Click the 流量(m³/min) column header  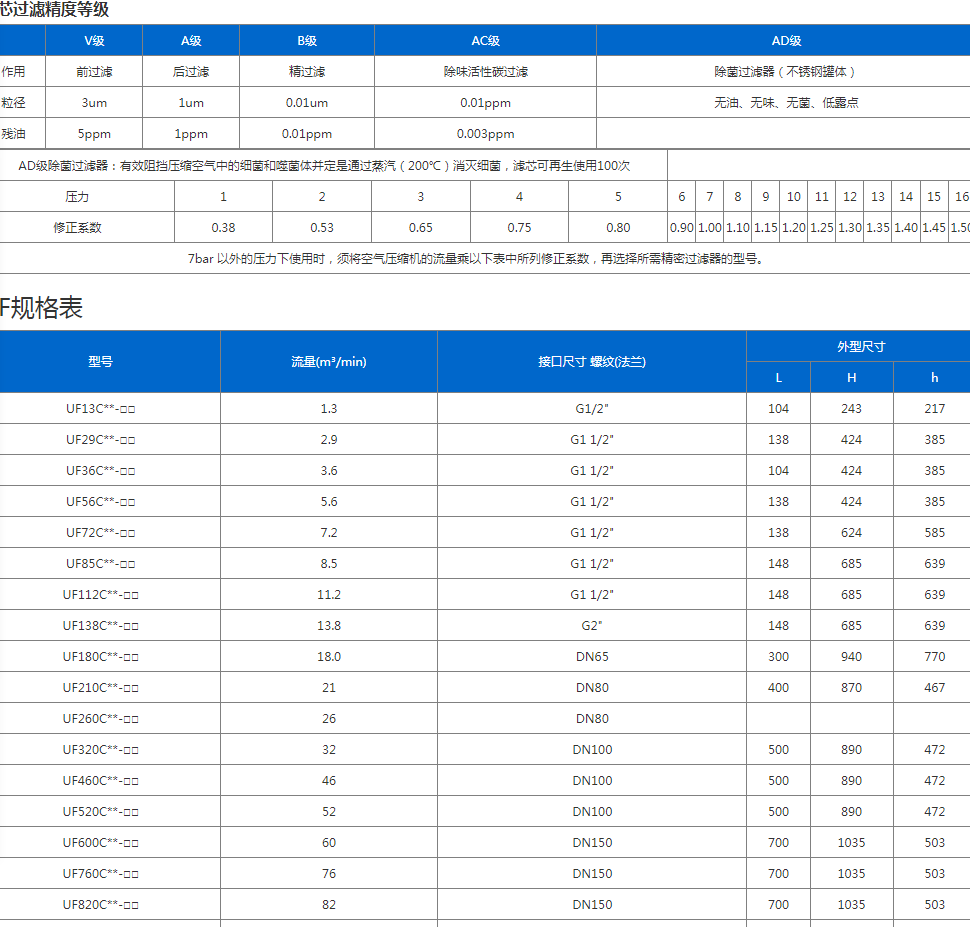[327, 362]
